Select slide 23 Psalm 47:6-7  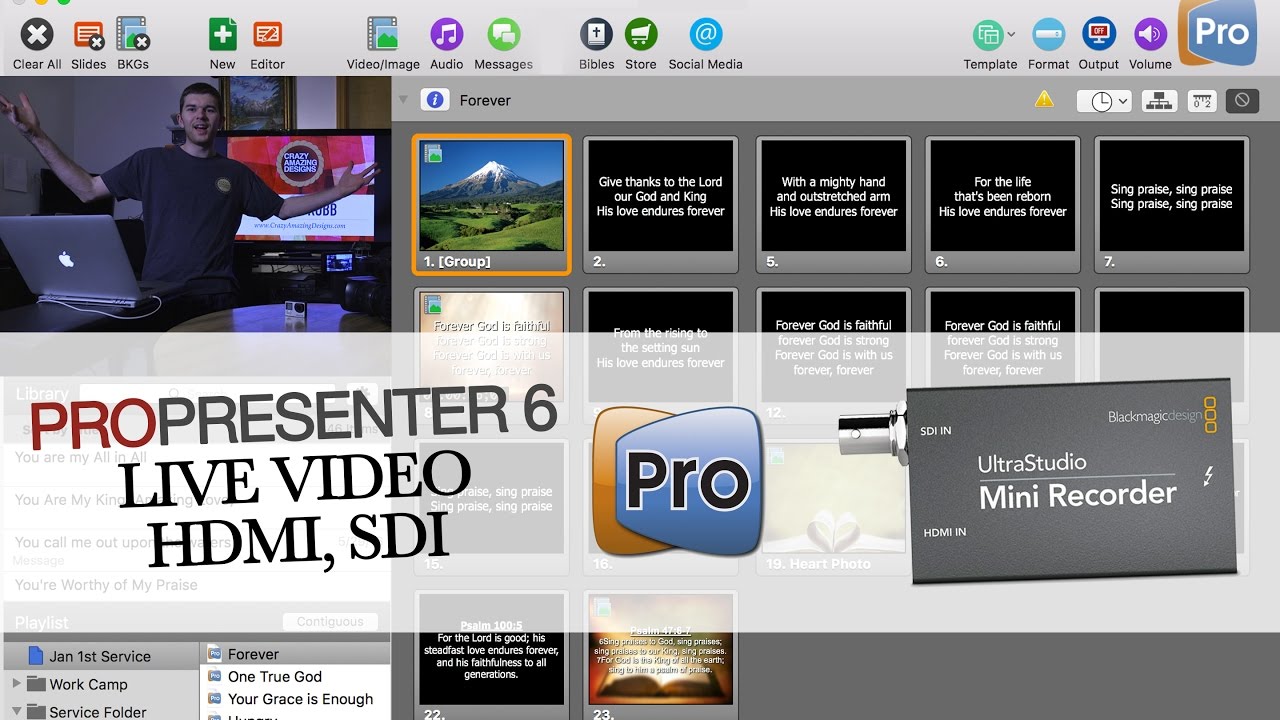pyautogui.click(x=661, y=656)
